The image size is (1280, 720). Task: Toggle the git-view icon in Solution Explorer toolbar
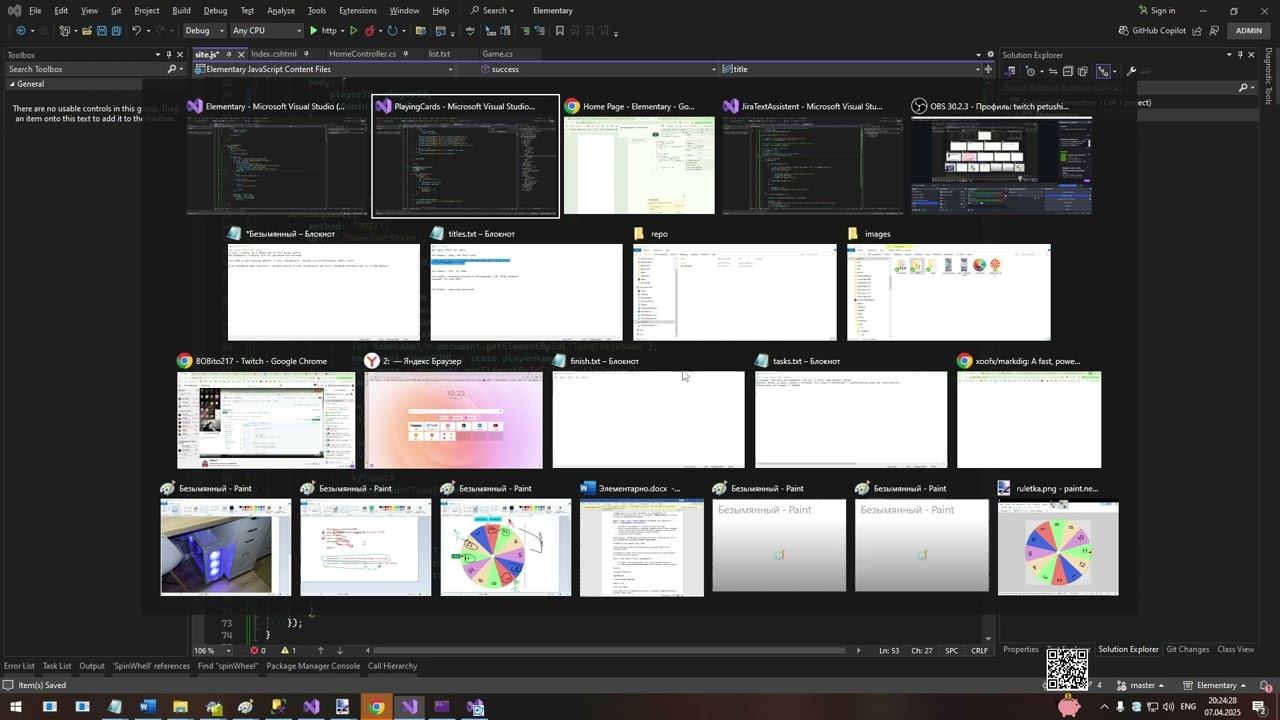(1104, 71)
